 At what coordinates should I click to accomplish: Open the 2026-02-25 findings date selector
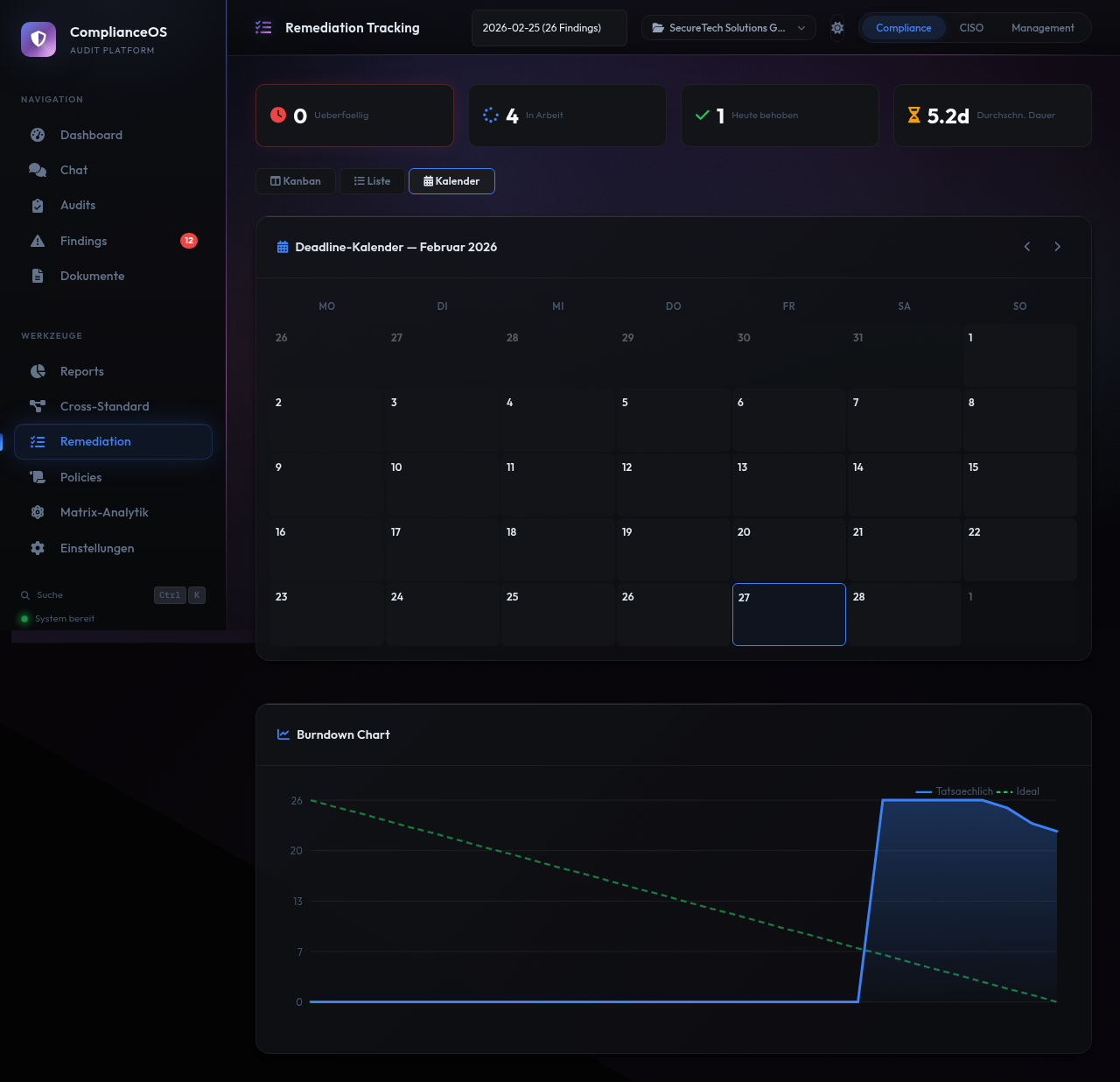[549, 28]
